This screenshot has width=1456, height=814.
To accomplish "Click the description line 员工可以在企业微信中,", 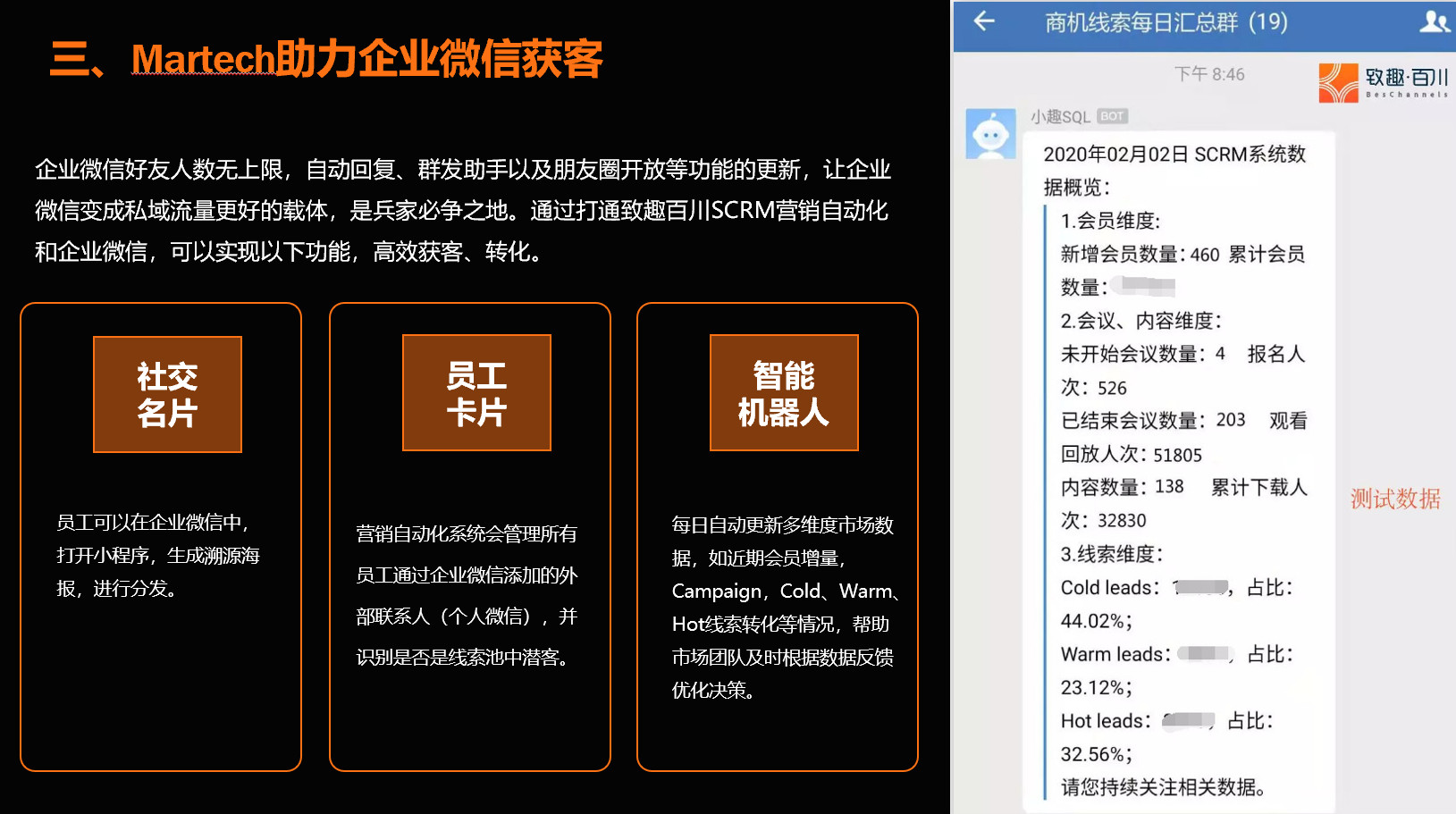I will tap(153, 523).
